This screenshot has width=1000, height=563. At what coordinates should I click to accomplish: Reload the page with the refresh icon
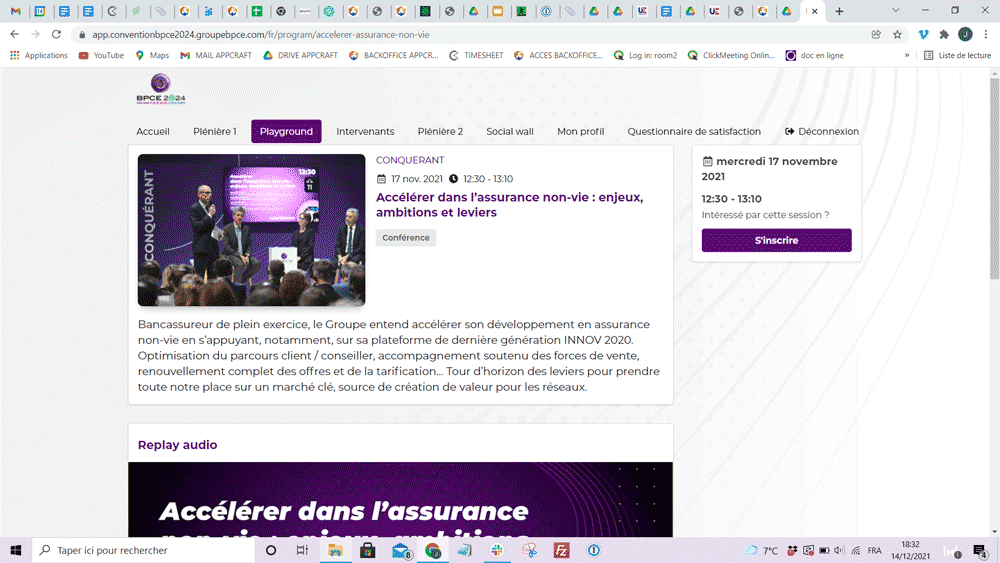[56, 34]
